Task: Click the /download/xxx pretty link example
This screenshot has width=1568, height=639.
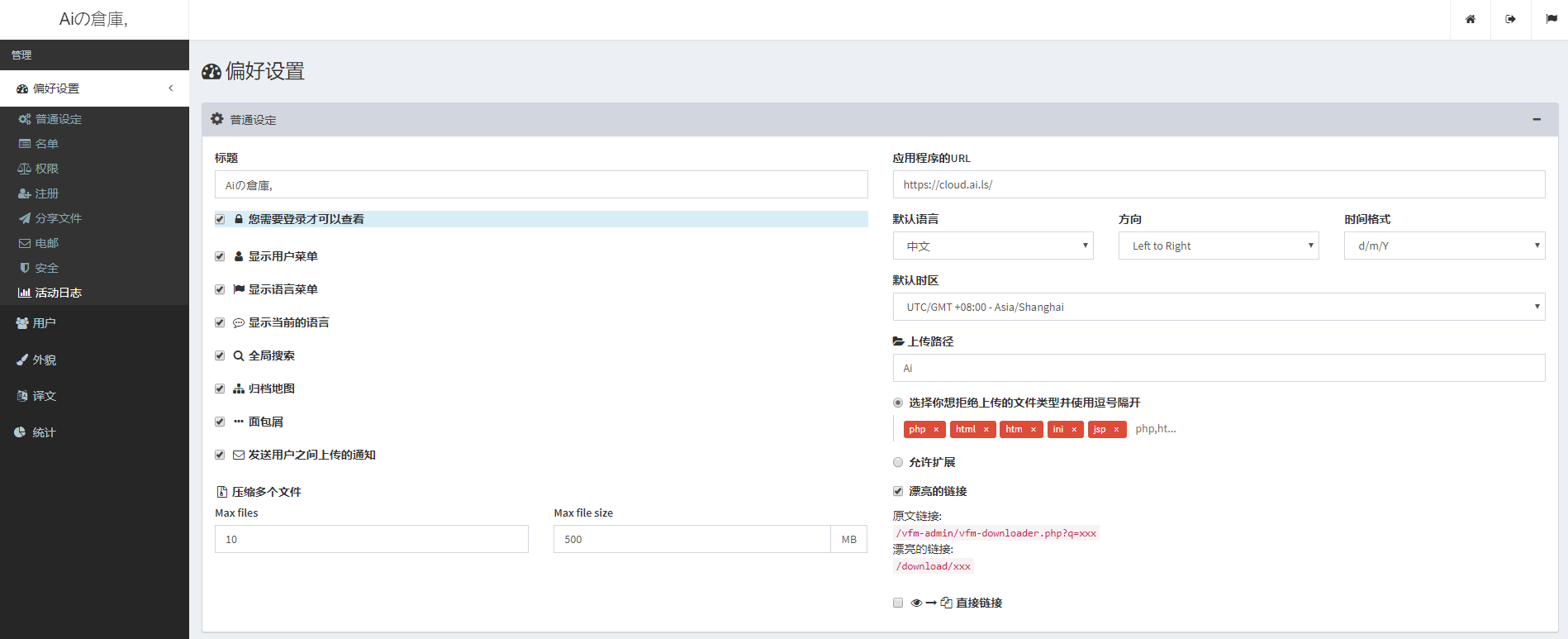Action: [934, 566]
